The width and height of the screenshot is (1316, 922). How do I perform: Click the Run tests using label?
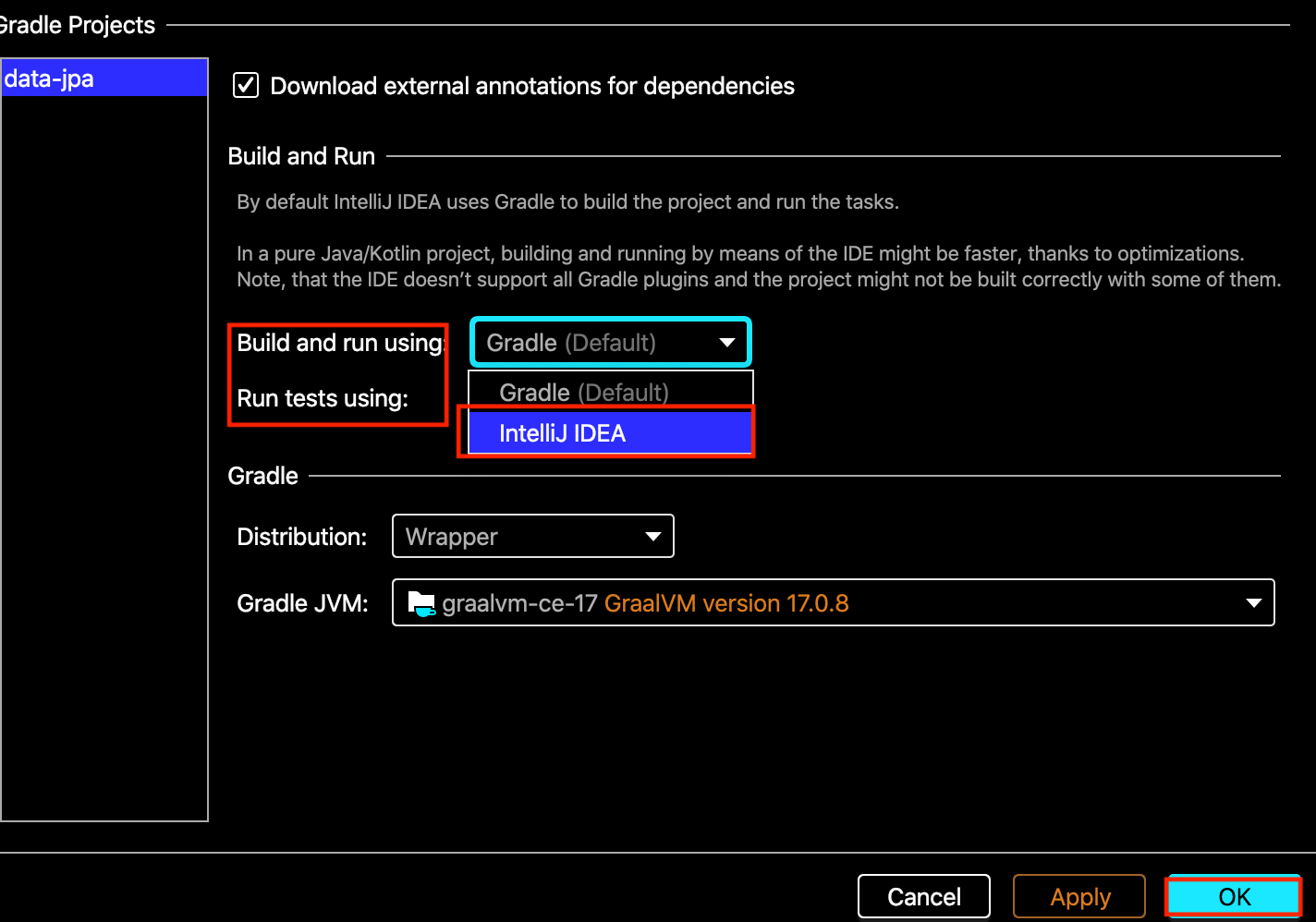click(323, 398)
